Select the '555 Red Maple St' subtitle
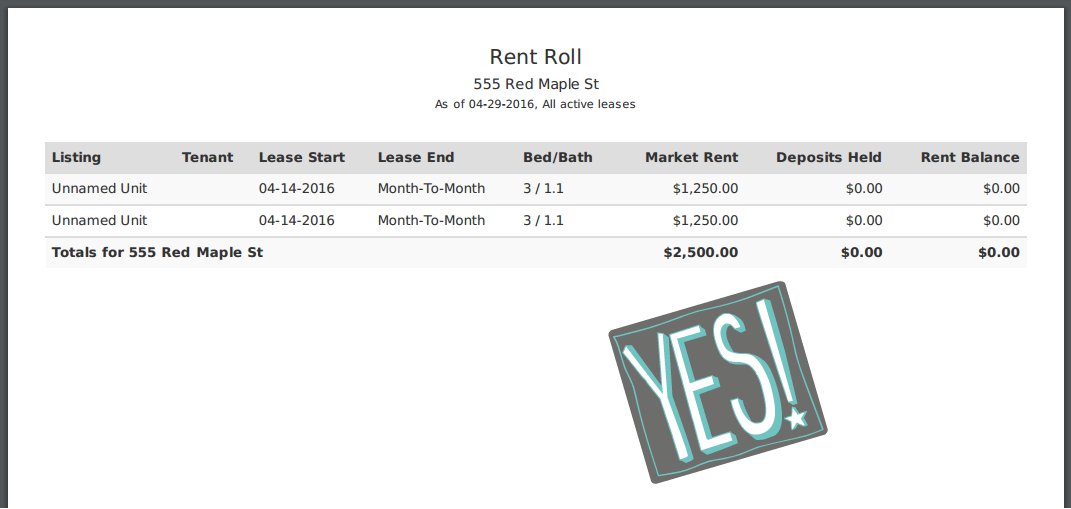Screen dimensions: 1071x509 click(536, 84)
